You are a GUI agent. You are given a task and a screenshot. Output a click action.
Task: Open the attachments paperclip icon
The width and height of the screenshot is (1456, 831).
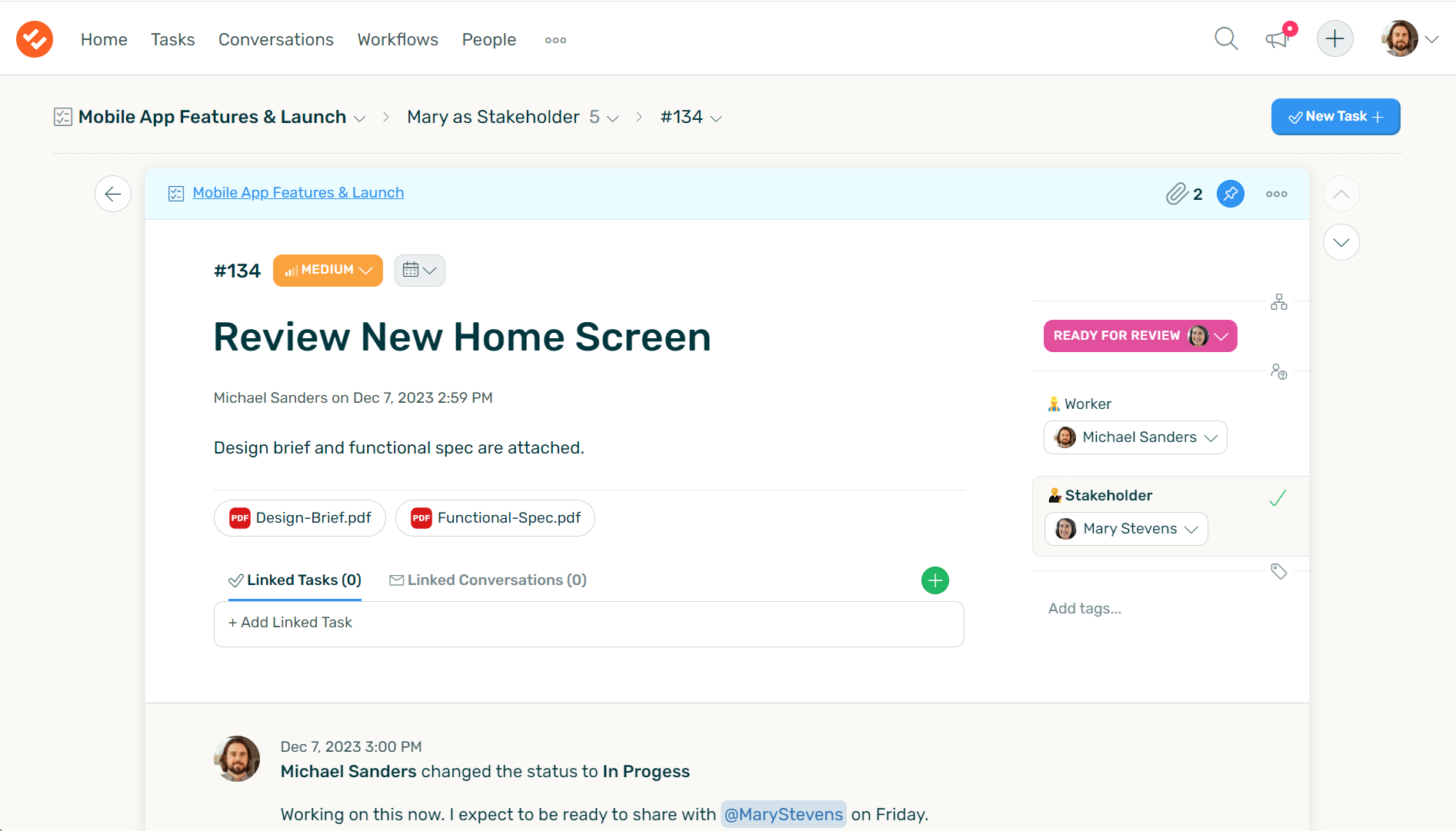tap(1177, 194)
